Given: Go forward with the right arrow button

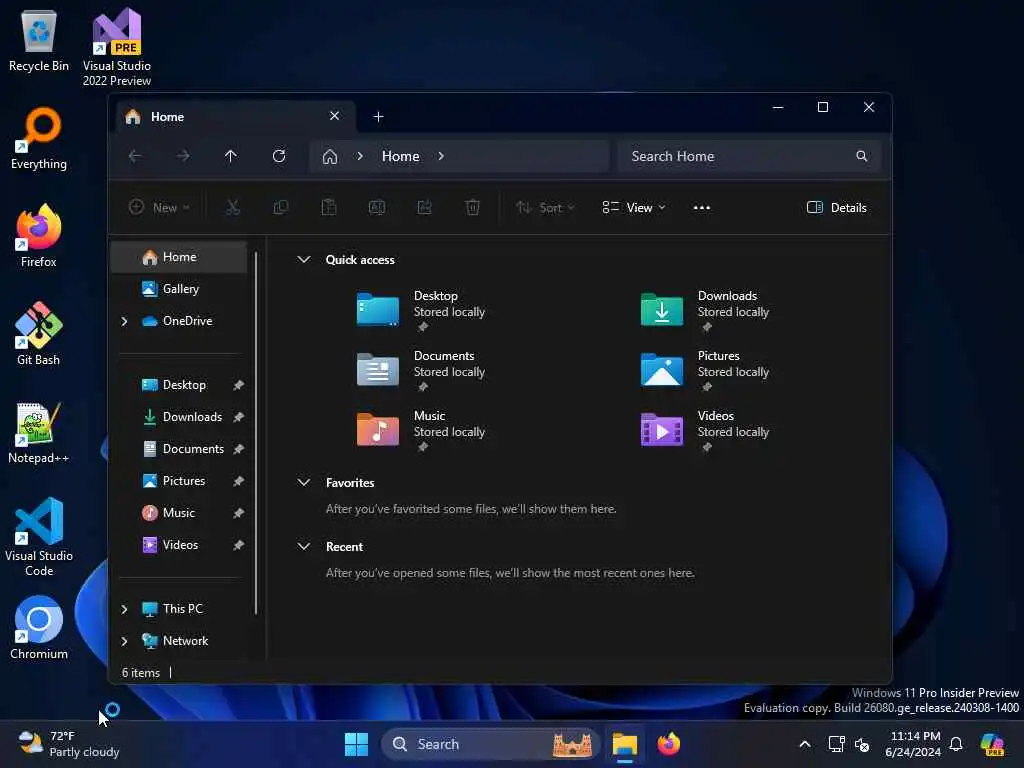Looking at the screenshot, I should click(183, 156).
